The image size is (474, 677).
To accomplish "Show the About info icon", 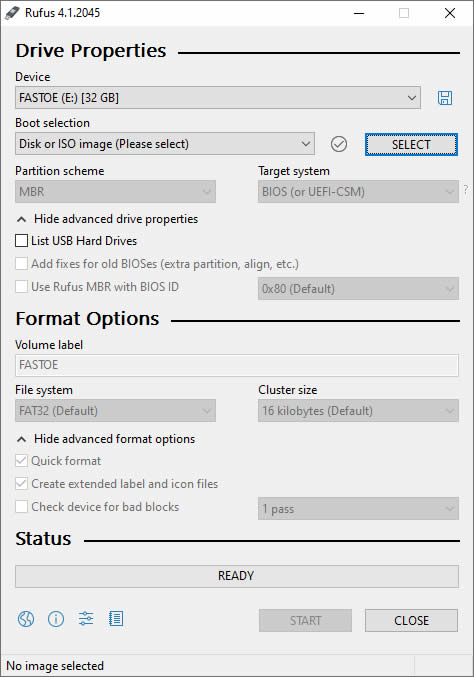I will coord(56,619).
